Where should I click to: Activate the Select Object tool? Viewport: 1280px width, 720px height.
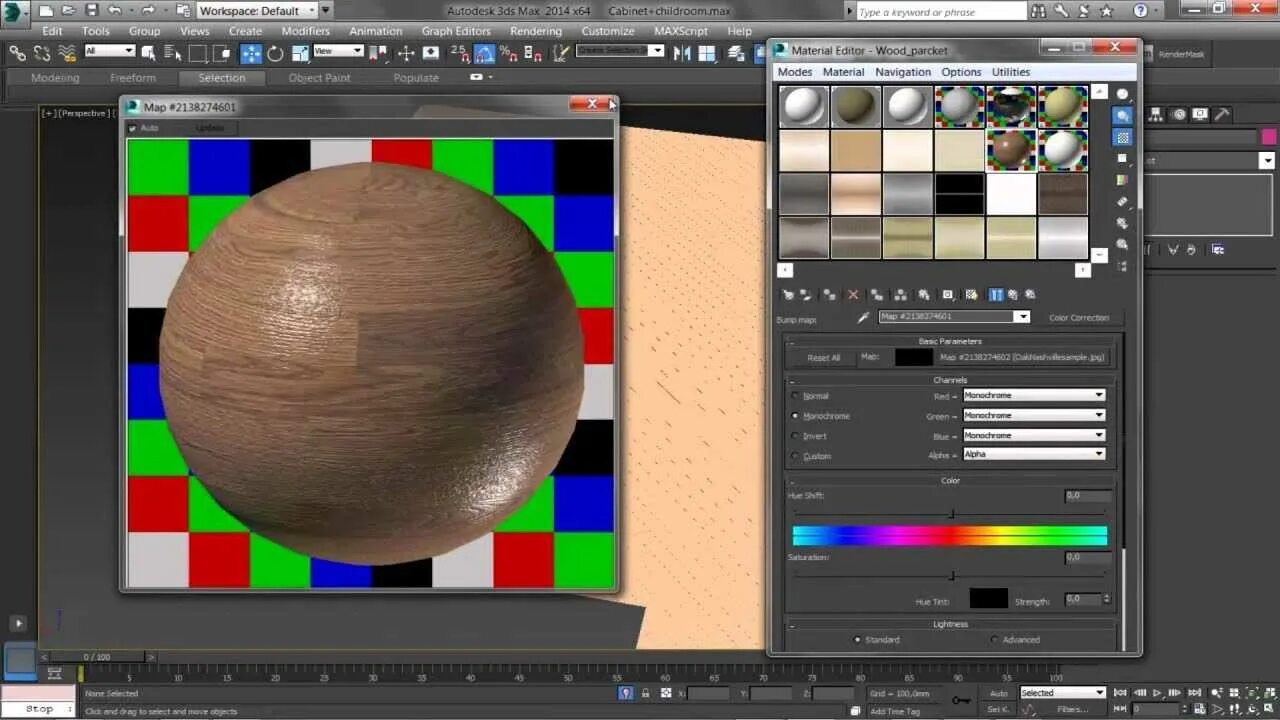[x=149, y=53]
